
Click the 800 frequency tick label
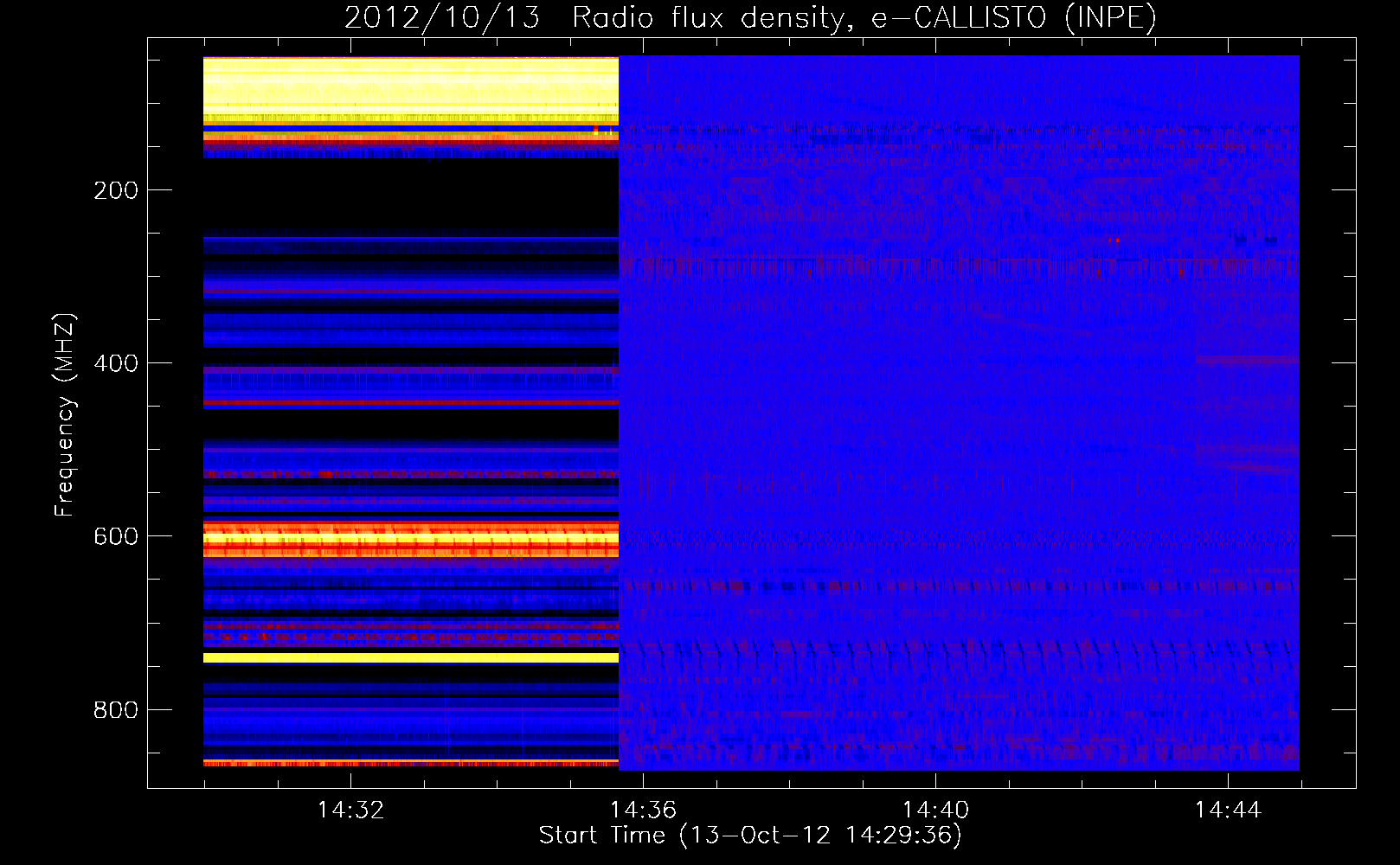[x=116, y=710]
